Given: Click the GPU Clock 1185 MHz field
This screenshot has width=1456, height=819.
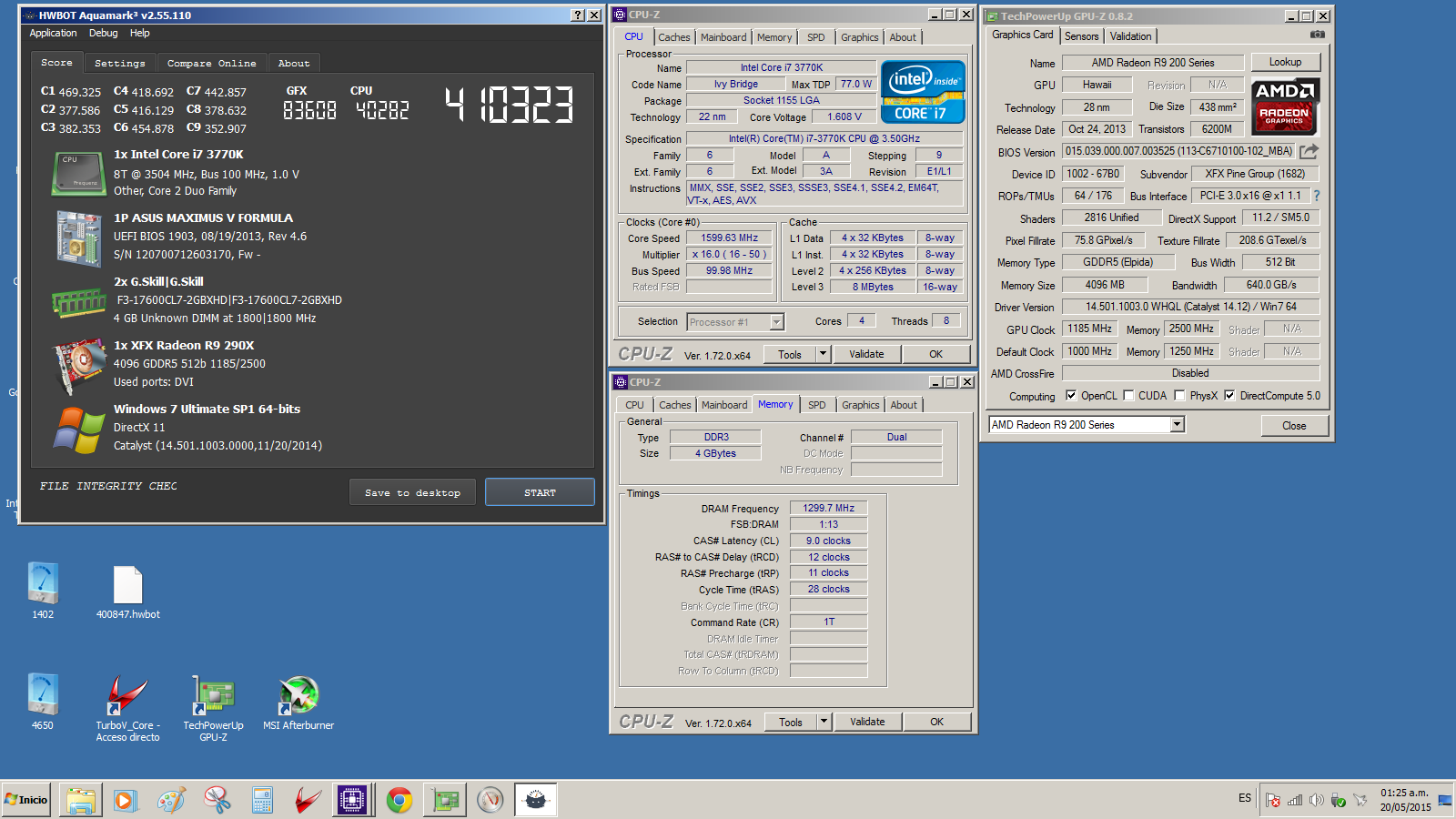Looking at the screenshot, I should pyautogui.click(x=1089, y=329).
